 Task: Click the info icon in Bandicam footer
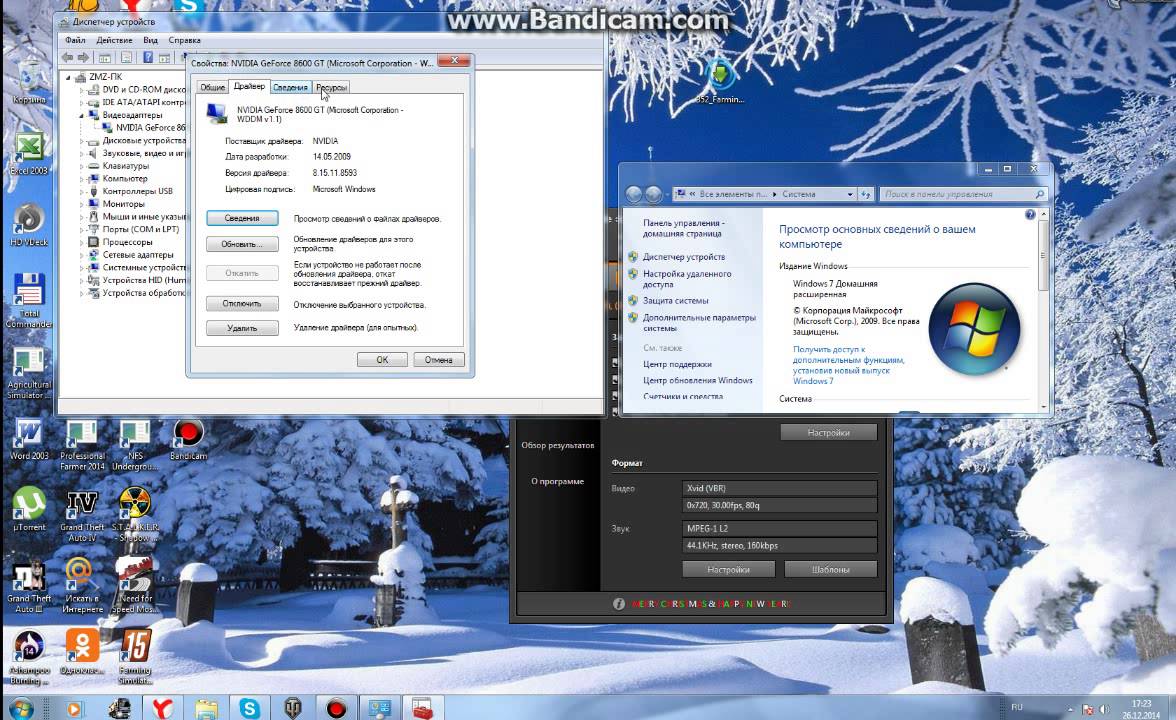[x=619, y=604]
